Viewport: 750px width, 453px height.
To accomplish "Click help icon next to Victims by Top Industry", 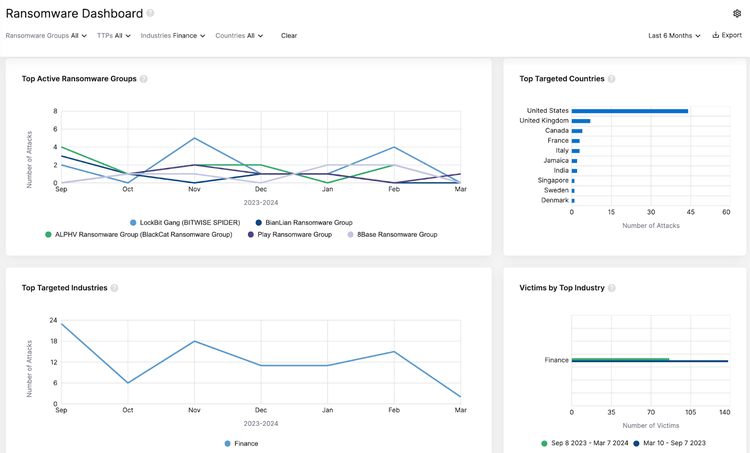I will pyautogui.click(x=612, y=288).
